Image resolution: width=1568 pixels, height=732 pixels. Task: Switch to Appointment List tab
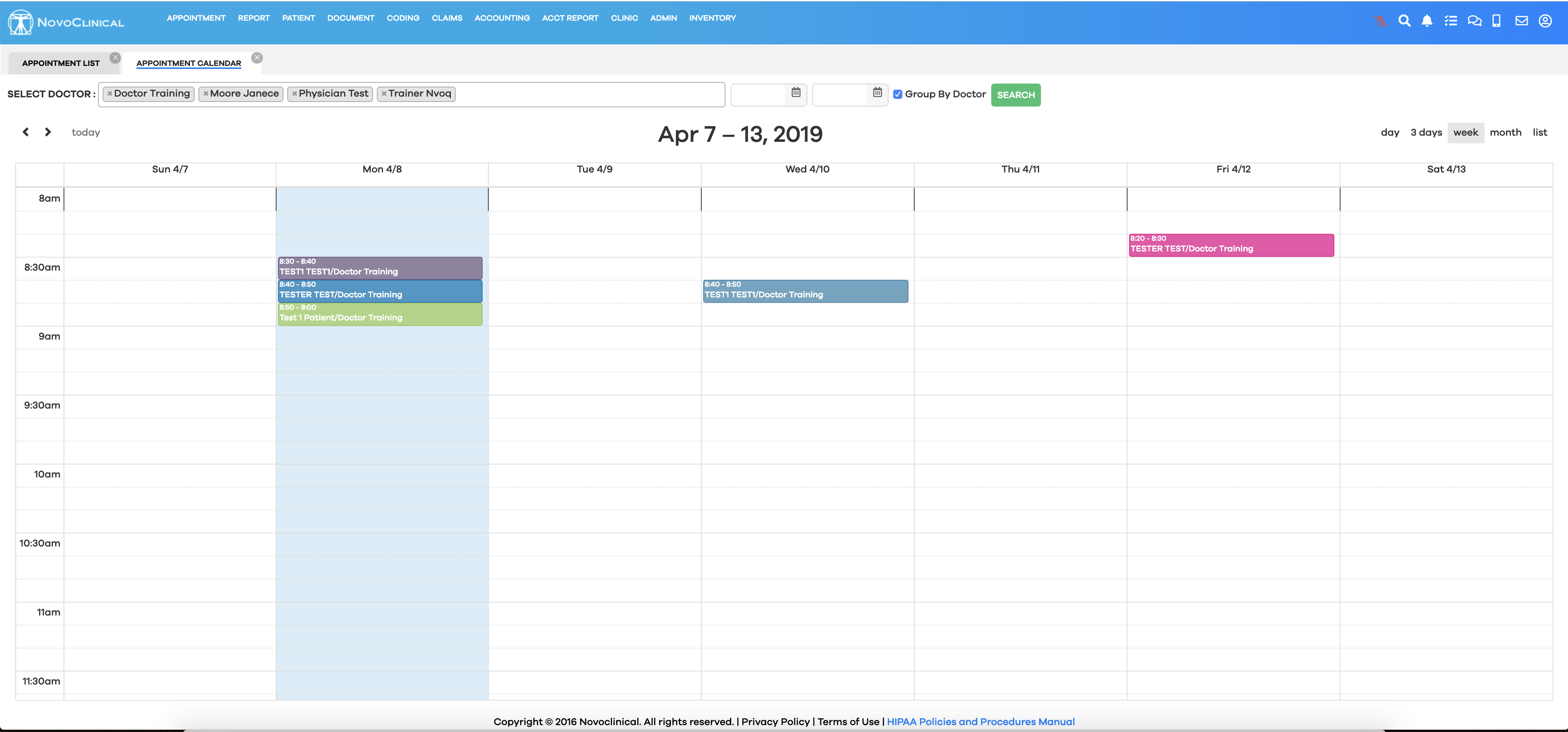coord(60,63)
